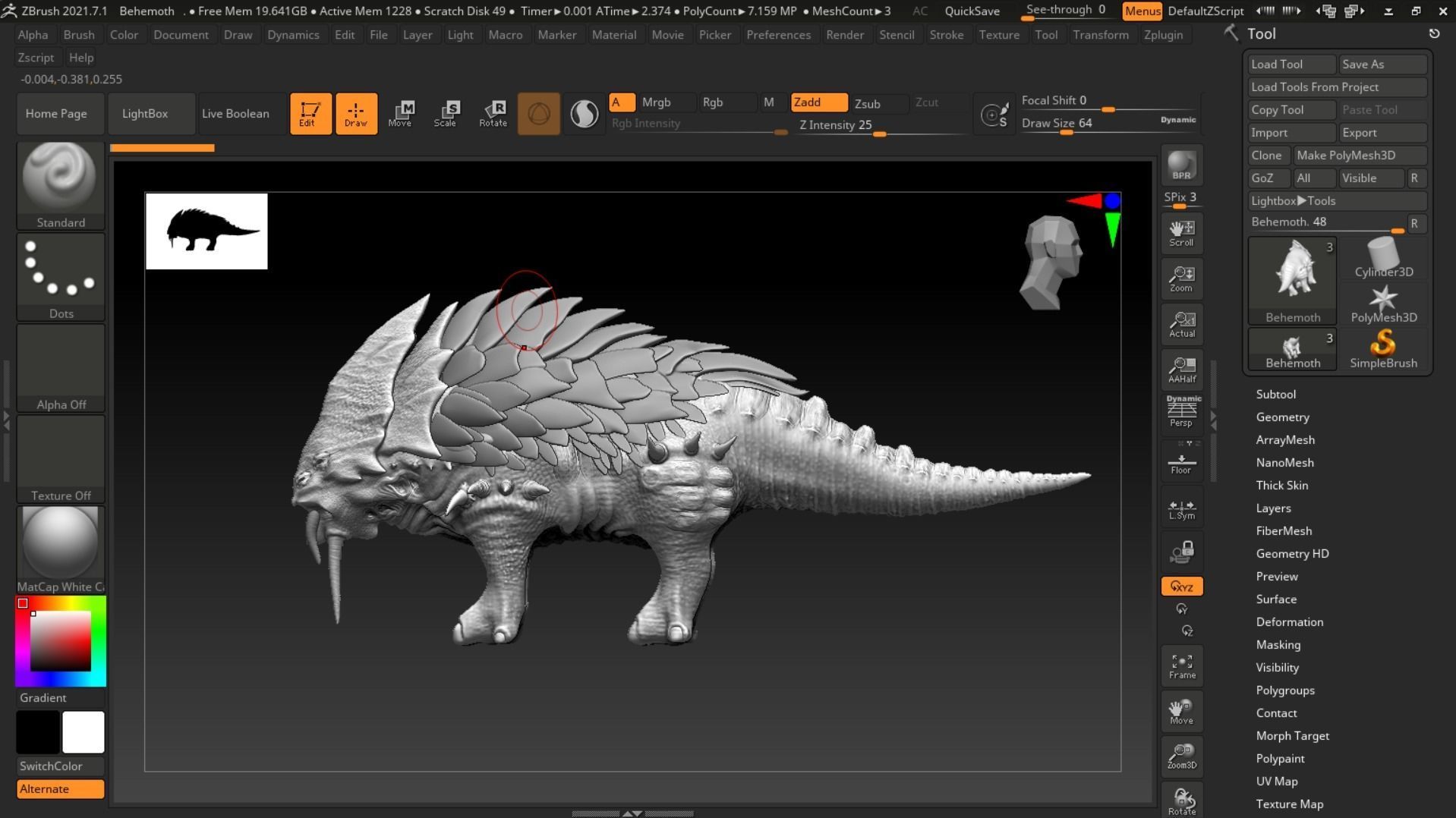Select the PolyMesh3D star tool
This screenshot has height=818, width=1456.
point(1383,304)
